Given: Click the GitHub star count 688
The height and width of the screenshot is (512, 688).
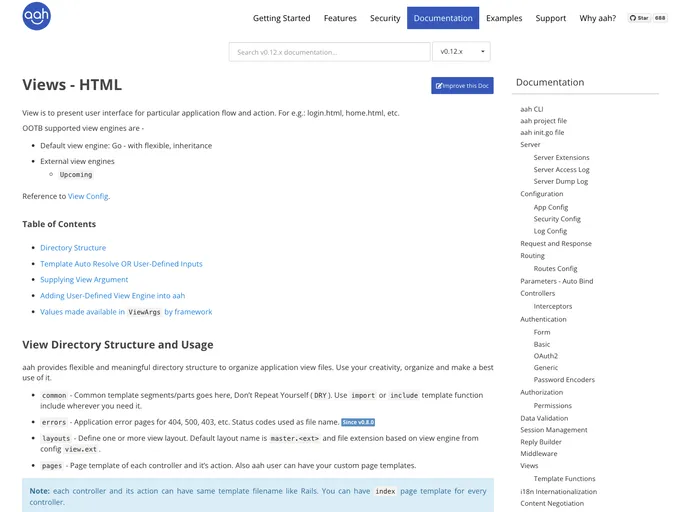Looking at the screenshot, I should (660, 18).
